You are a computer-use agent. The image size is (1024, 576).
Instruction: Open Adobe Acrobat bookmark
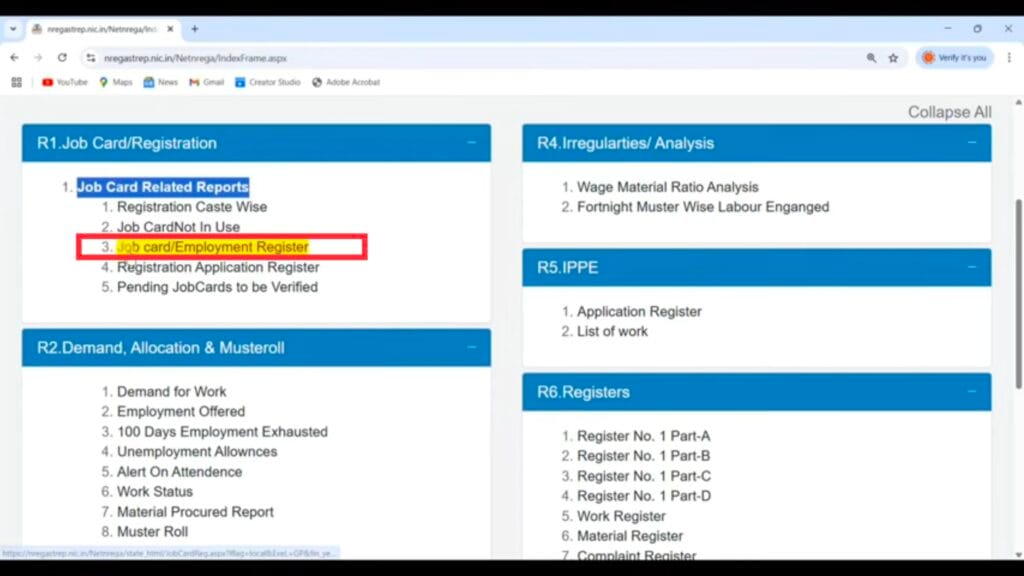click(346, 82)
